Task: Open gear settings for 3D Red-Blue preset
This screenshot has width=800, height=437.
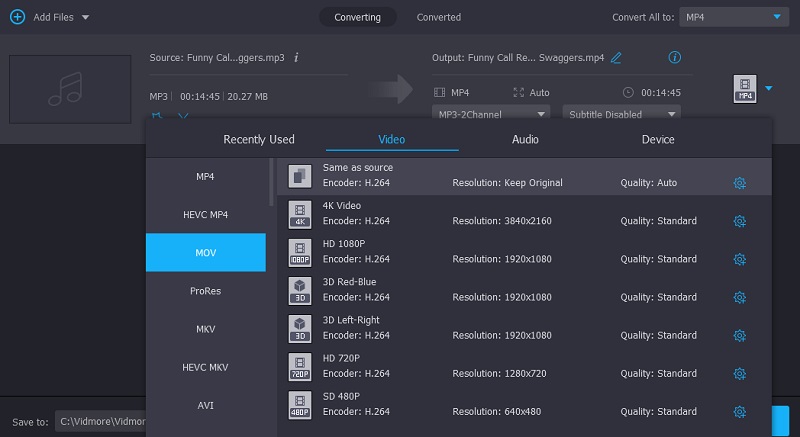Action: (740, 297)
